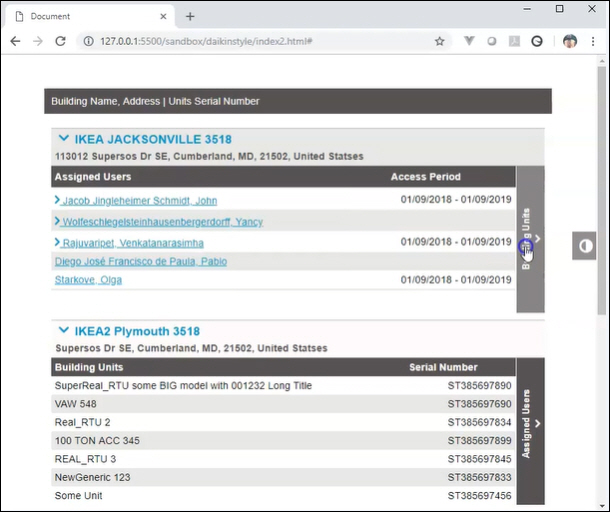Click serial number ST385697456
The image size is (610, 512).
pos(479,495)
